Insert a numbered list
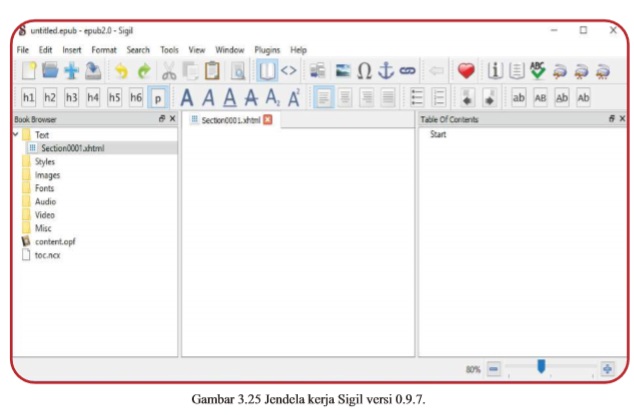 (439, 97)
